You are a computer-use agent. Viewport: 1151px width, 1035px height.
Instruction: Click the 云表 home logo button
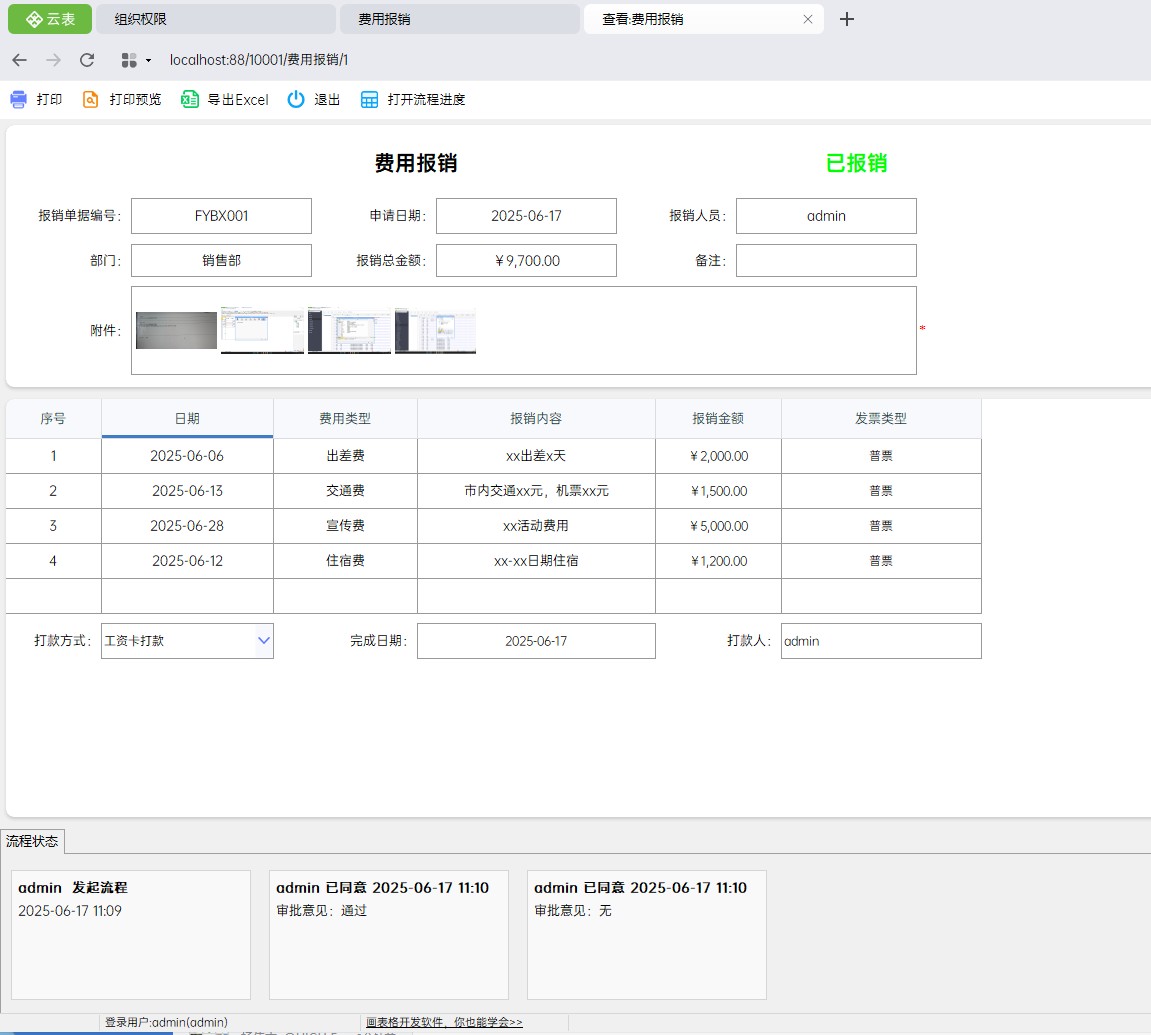pyautogui.click(x=50, y=19)
